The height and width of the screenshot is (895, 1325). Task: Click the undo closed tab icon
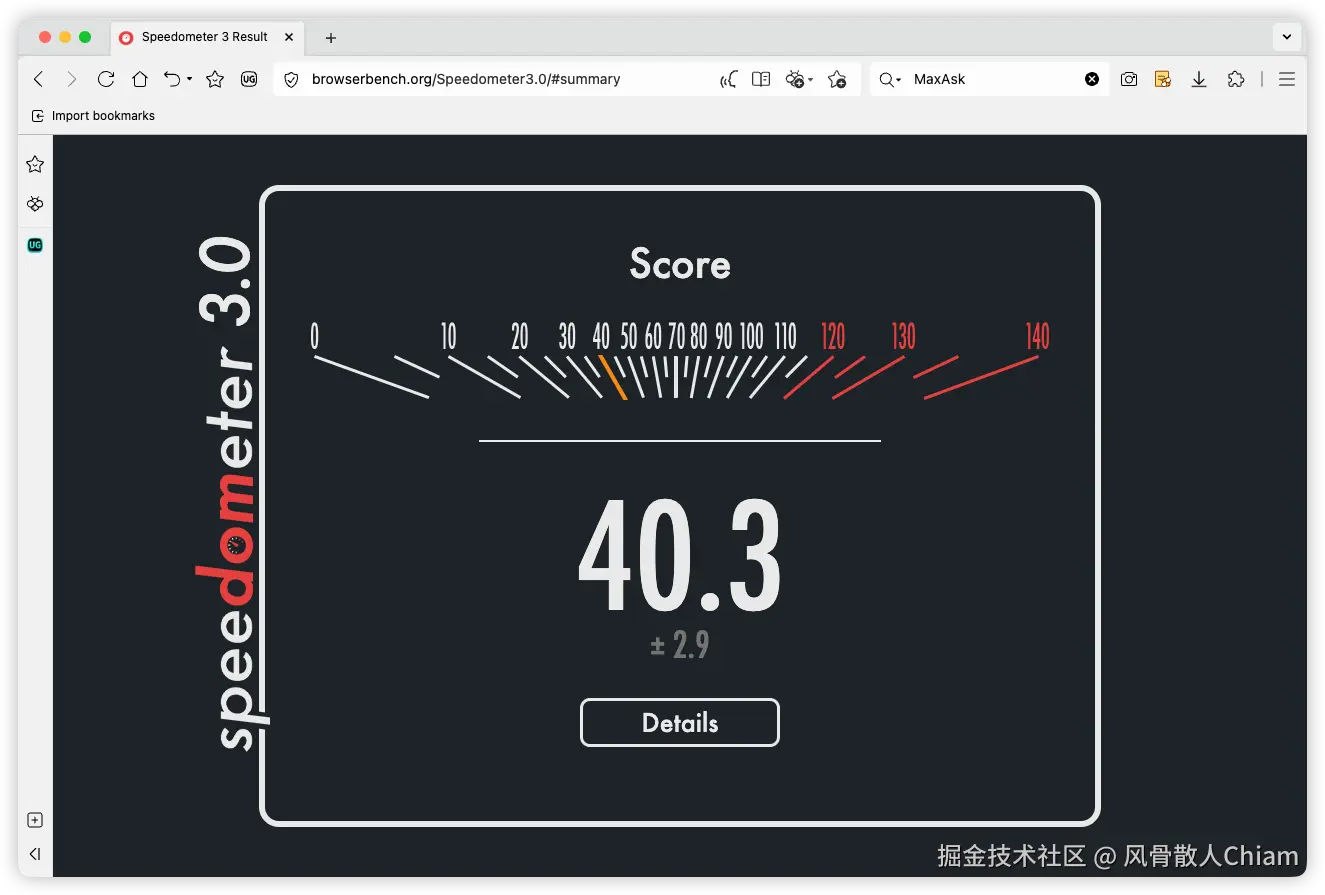coord(172,79)
